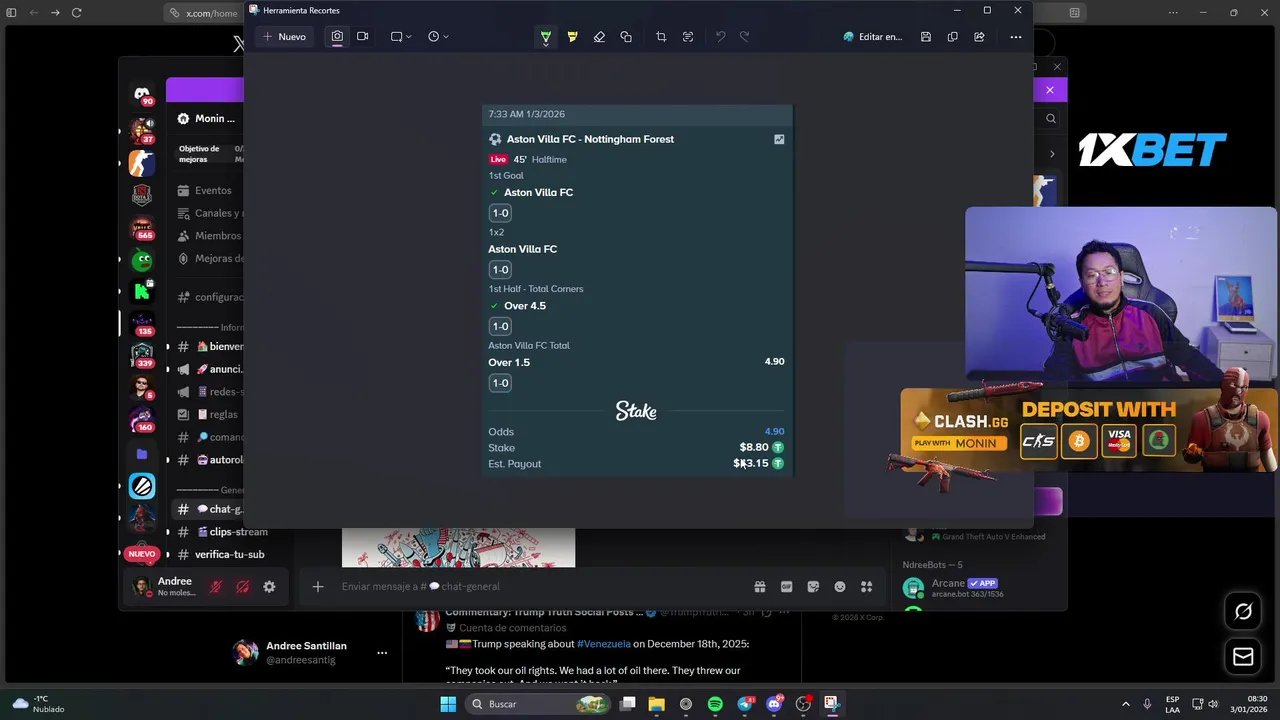Open the sticker picker

[813, 587]
